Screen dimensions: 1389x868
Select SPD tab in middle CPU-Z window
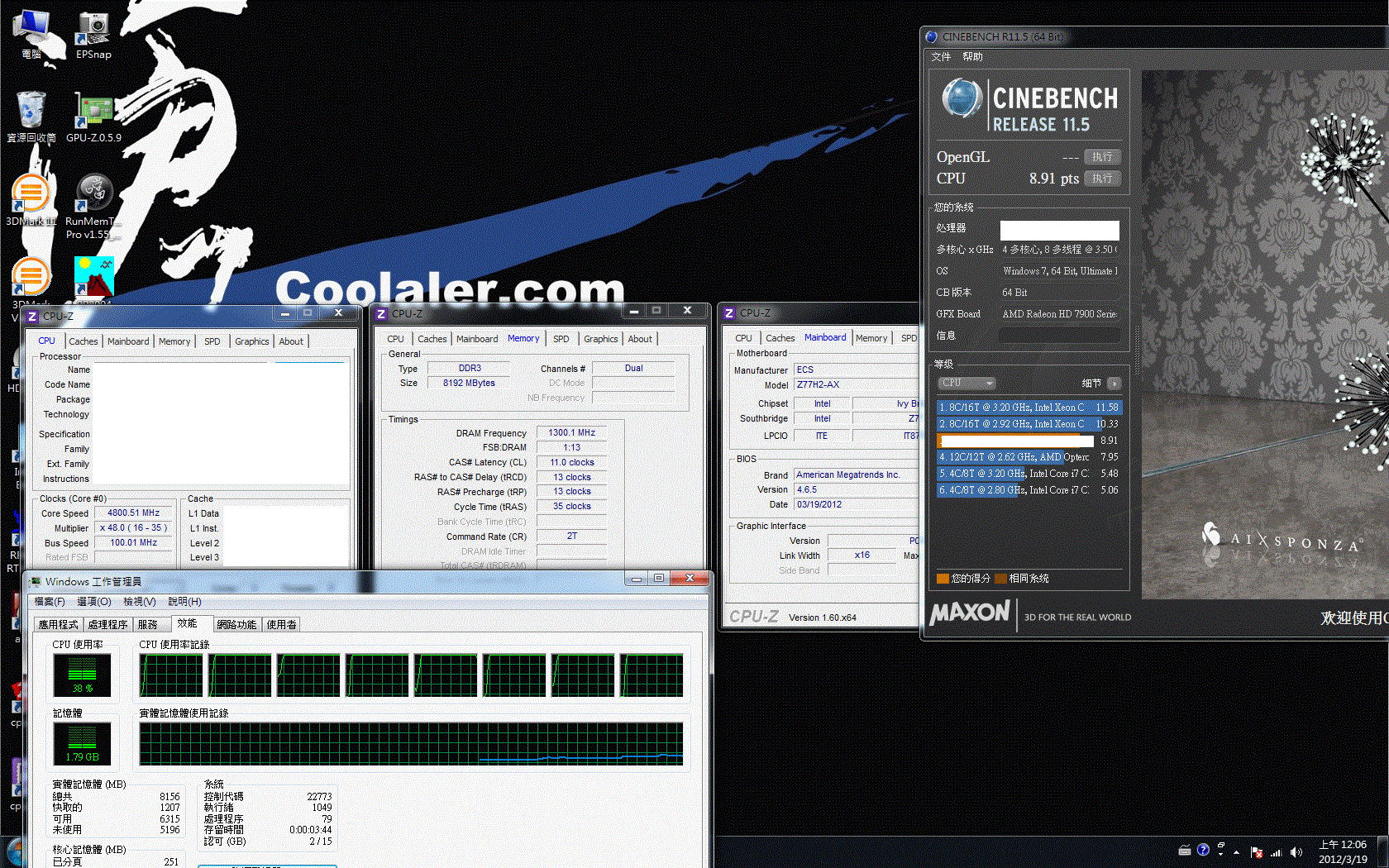(561, 339)
